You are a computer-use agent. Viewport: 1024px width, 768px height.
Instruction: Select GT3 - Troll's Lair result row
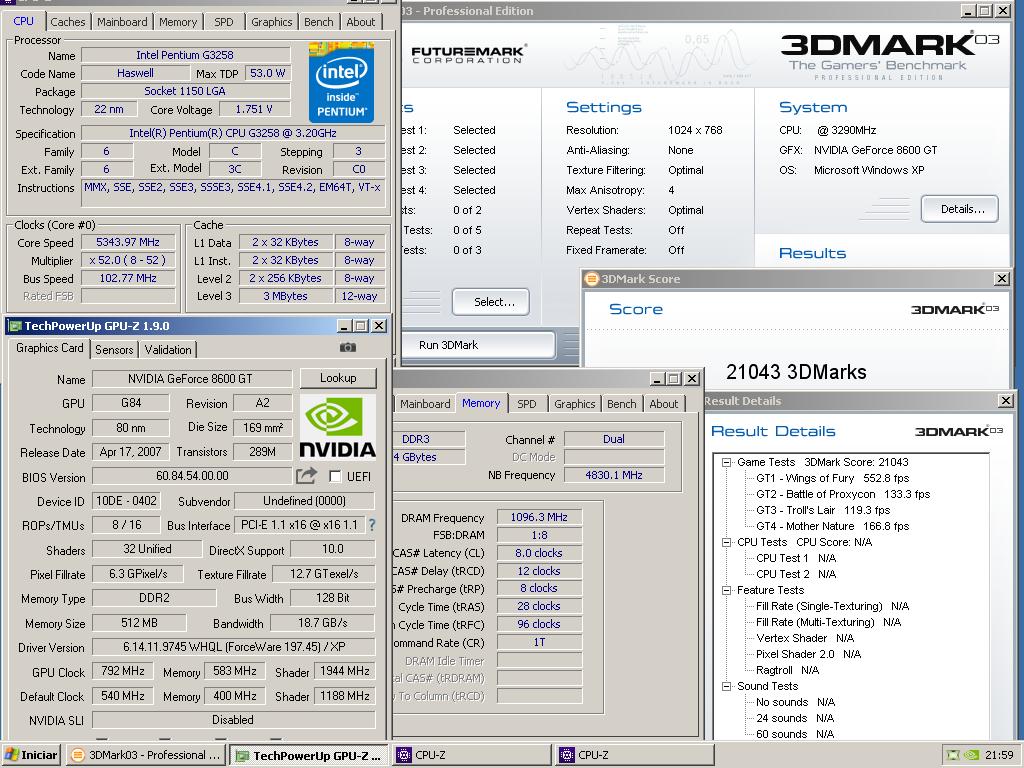point(823,510)
